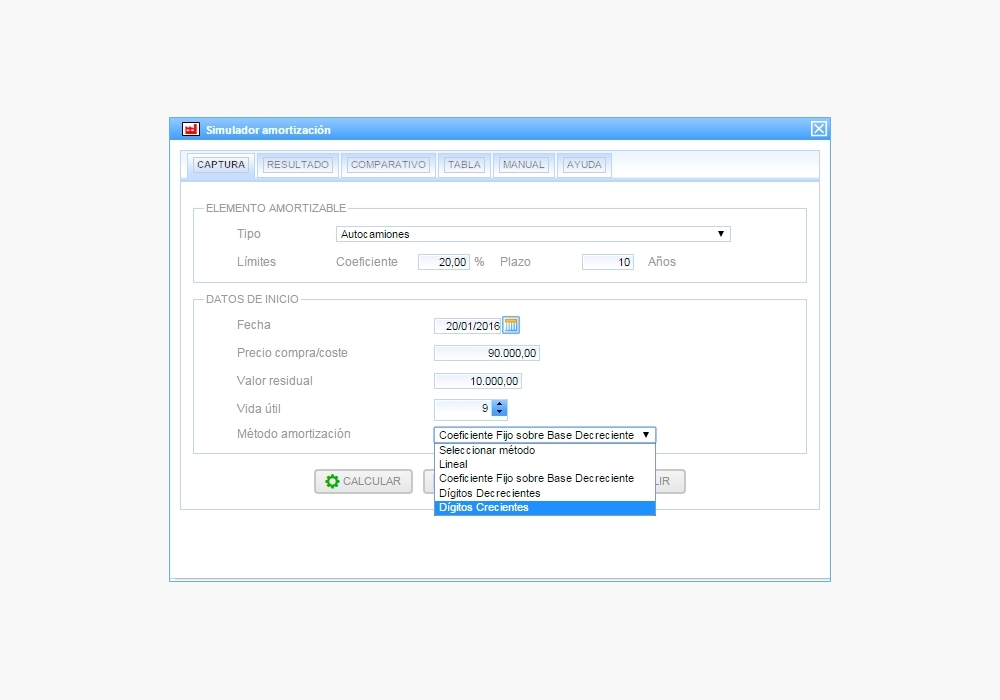
Task: Focus the Valor residual input
Action: (x=478, y=381)
